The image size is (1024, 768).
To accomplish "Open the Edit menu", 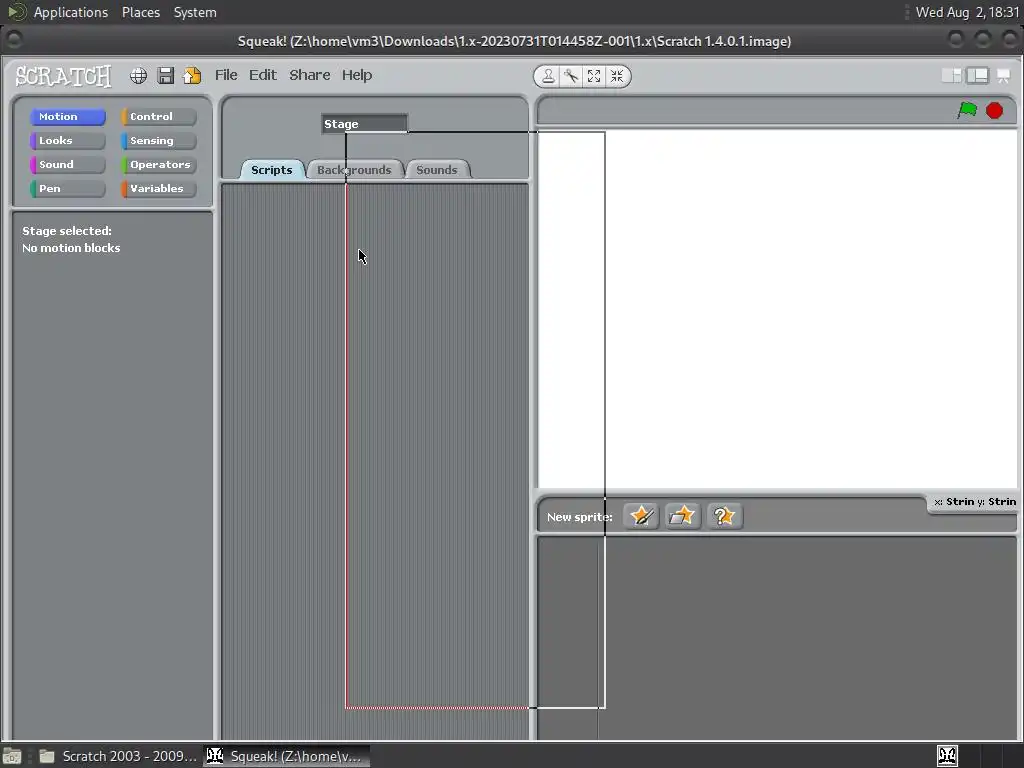I will point(263,75).
